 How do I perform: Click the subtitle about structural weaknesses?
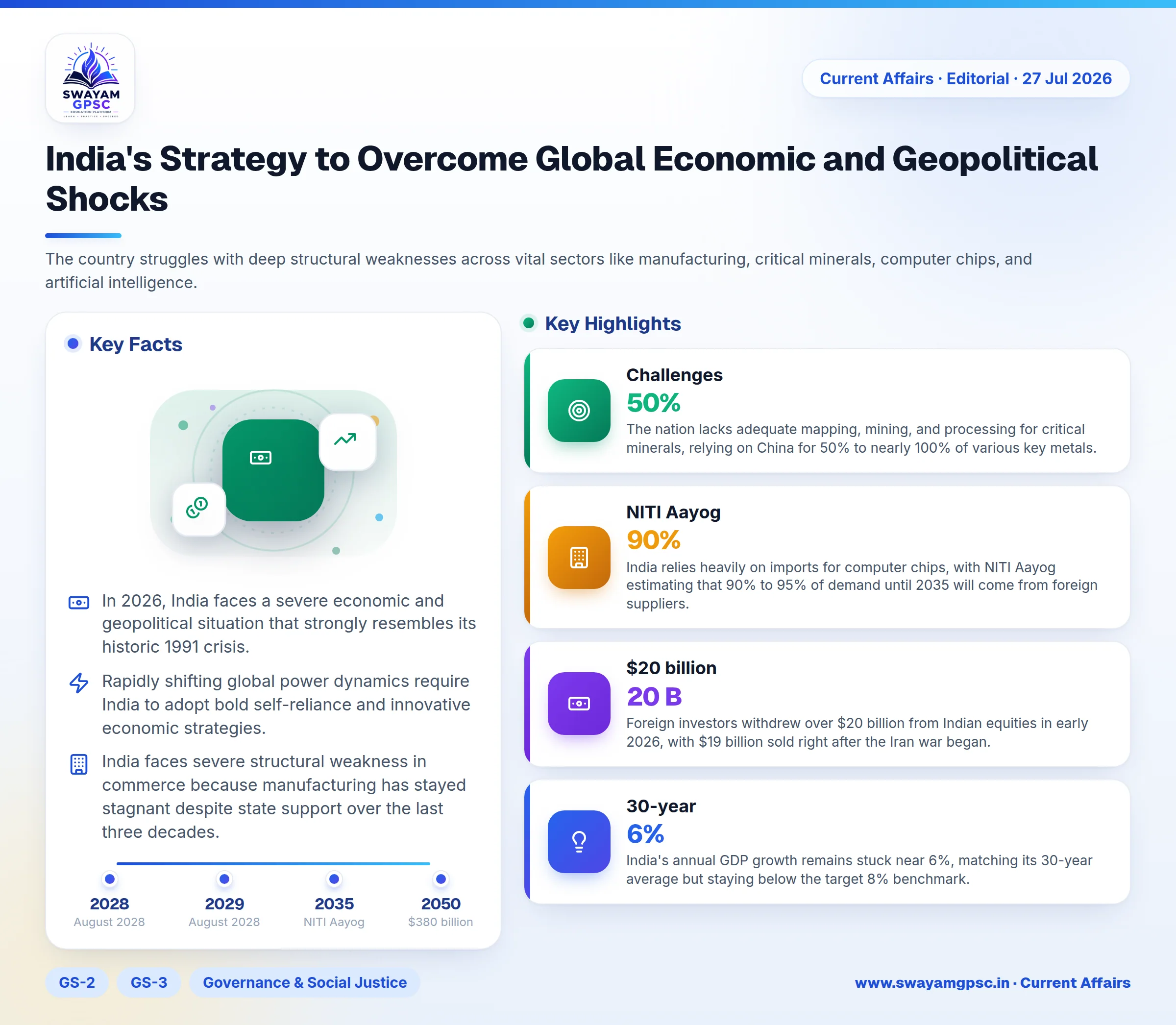click(x=538, y=270)
